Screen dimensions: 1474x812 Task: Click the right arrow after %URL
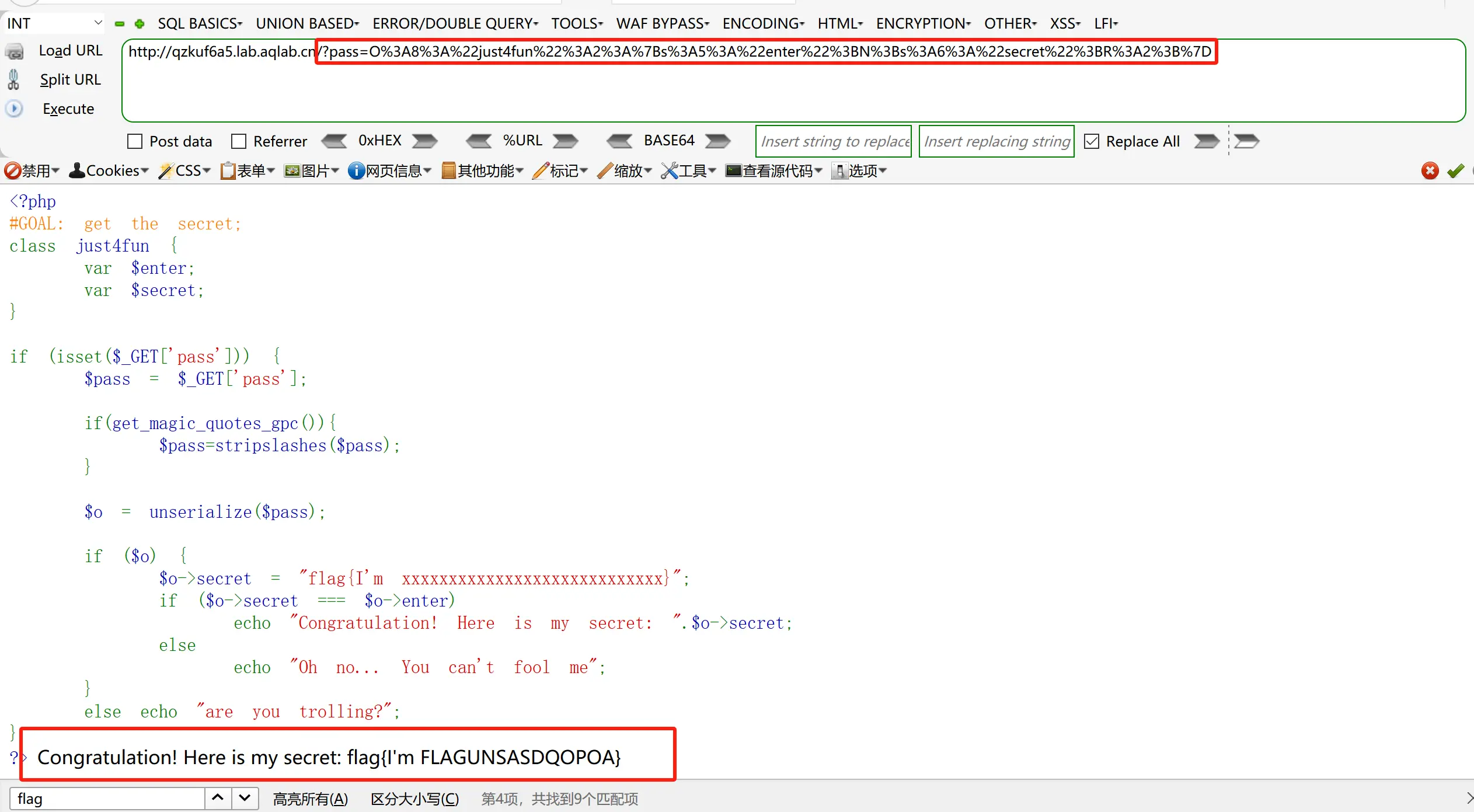(x=565, y=141)
